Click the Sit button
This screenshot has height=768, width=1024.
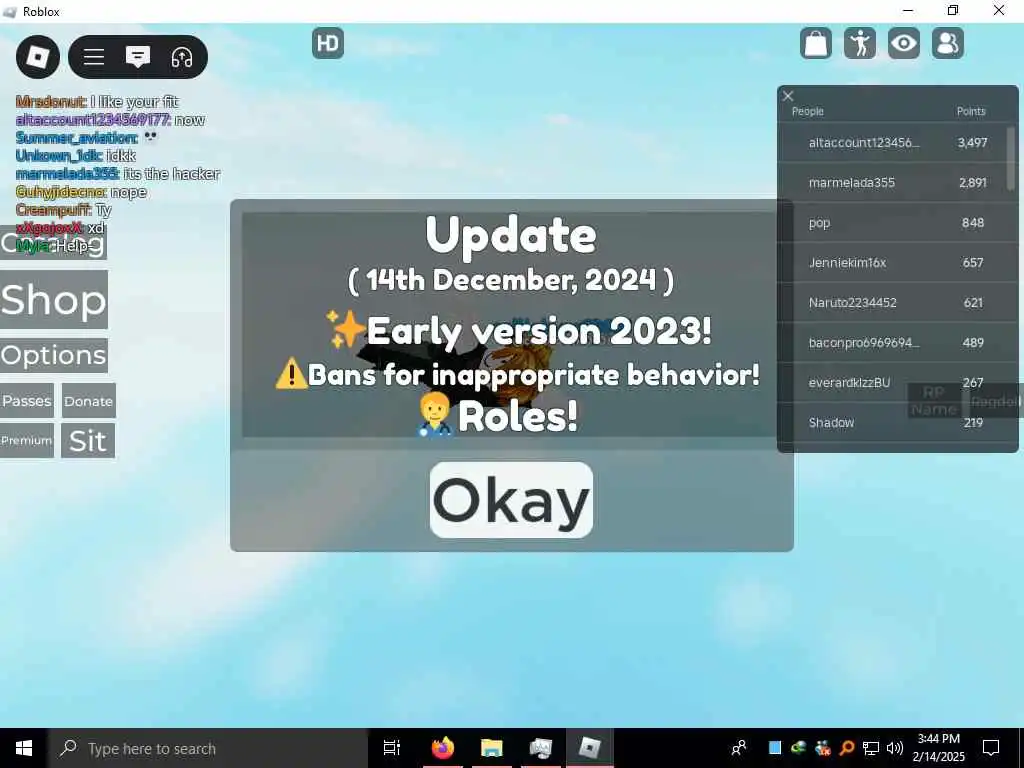click(x=88, y=441)
